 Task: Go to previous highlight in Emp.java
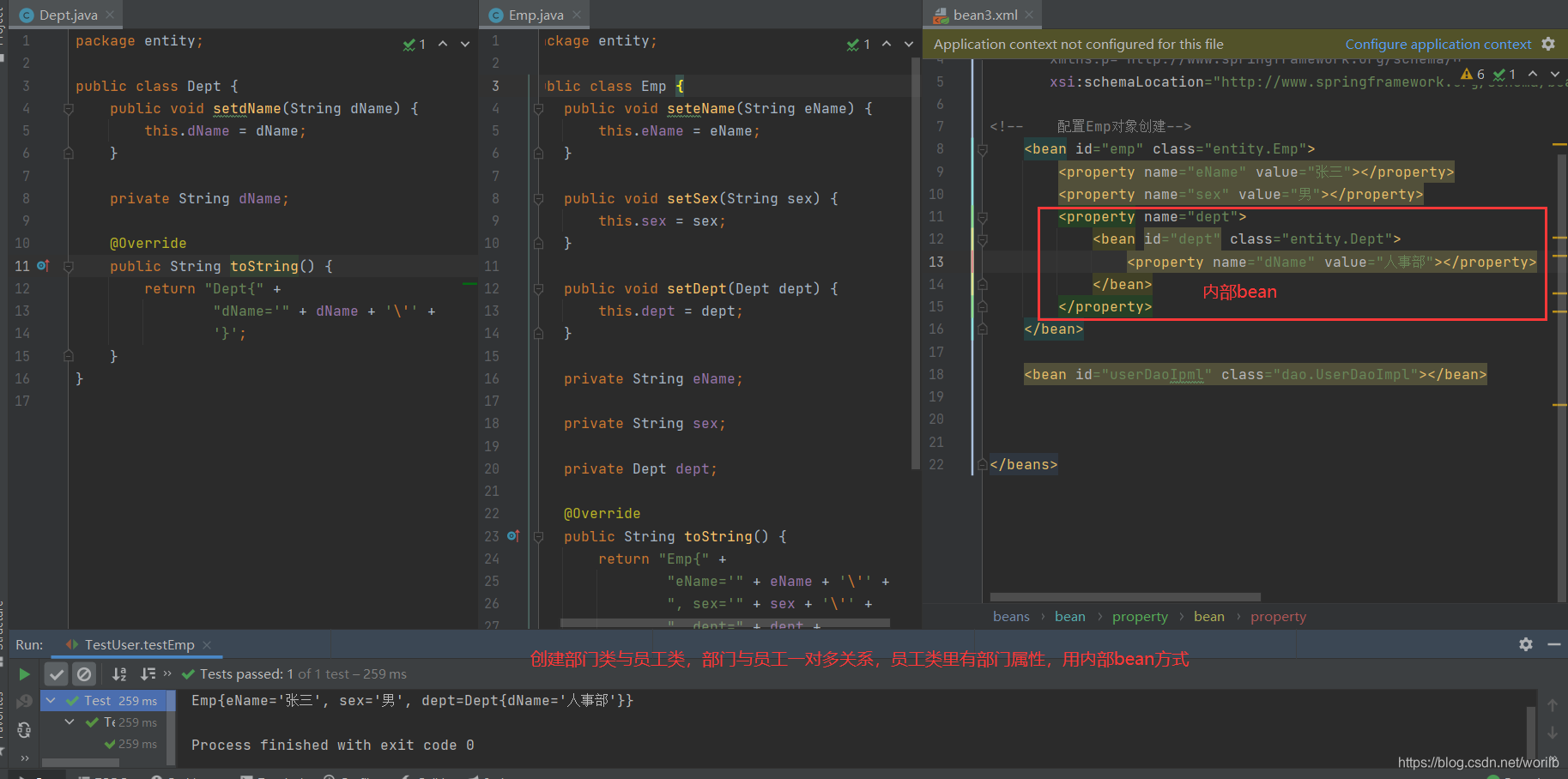tap(887, 44)
